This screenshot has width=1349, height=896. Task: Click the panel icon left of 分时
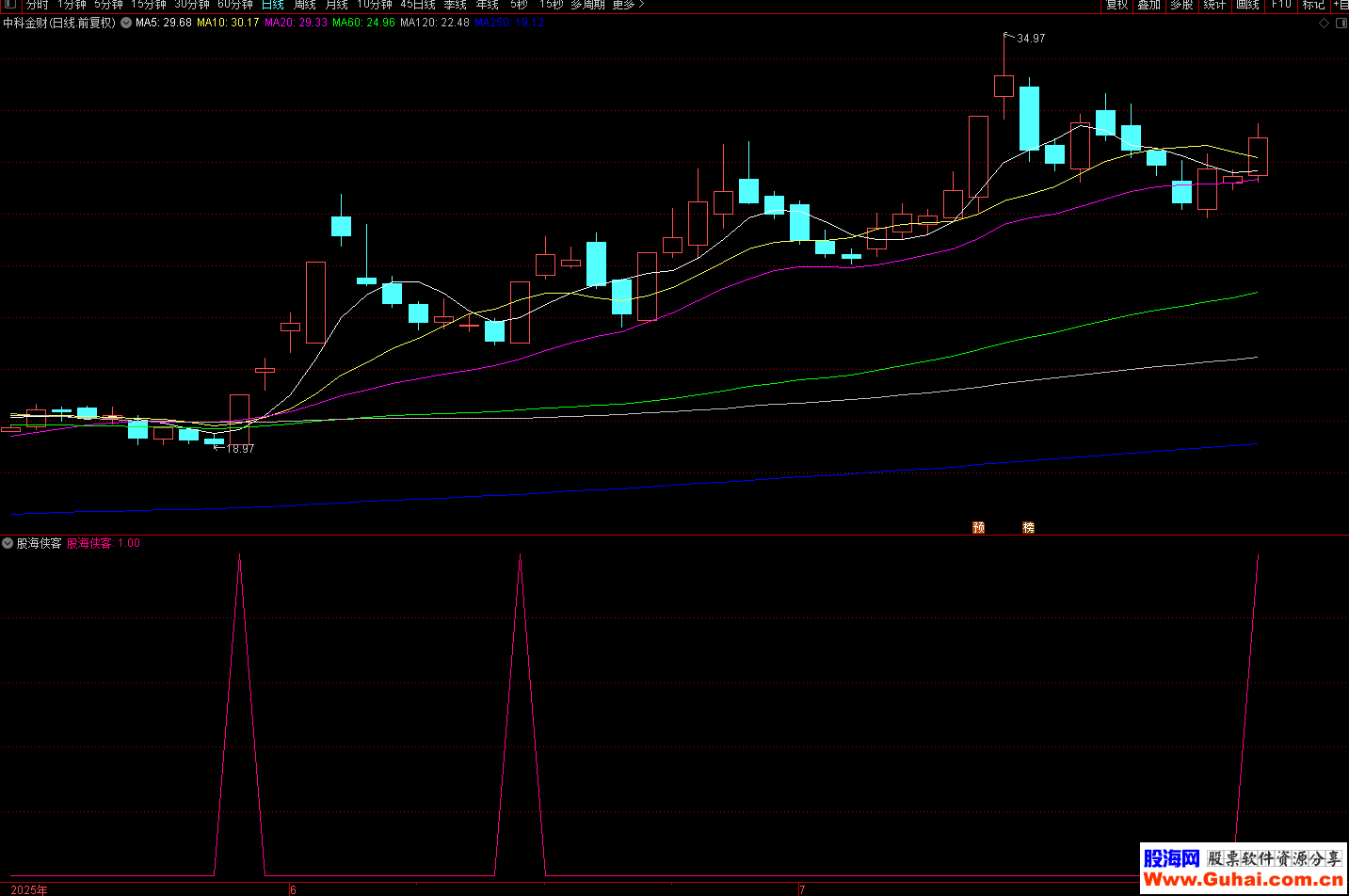pyautogui.click(x=10, y=5)
